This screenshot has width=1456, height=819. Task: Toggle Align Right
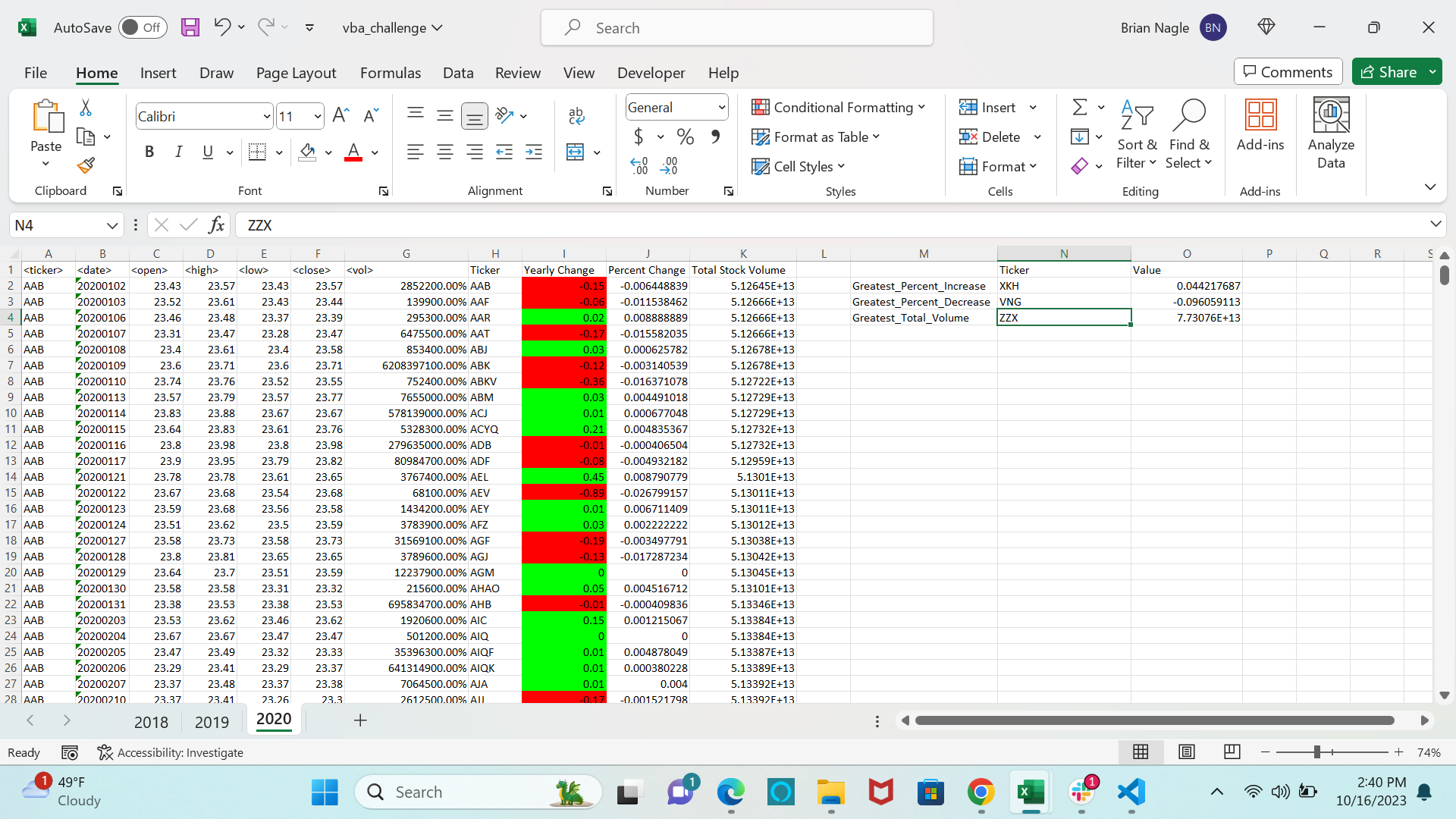pyautogui.click(x=475, y=152)
